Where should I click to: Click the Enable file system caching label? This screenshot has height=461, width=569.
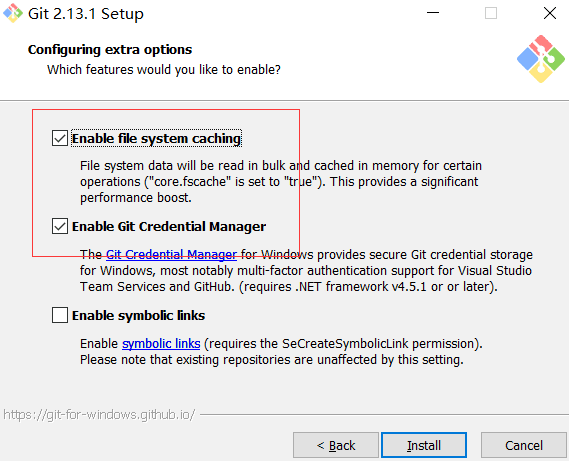click(x=156, y=139)
